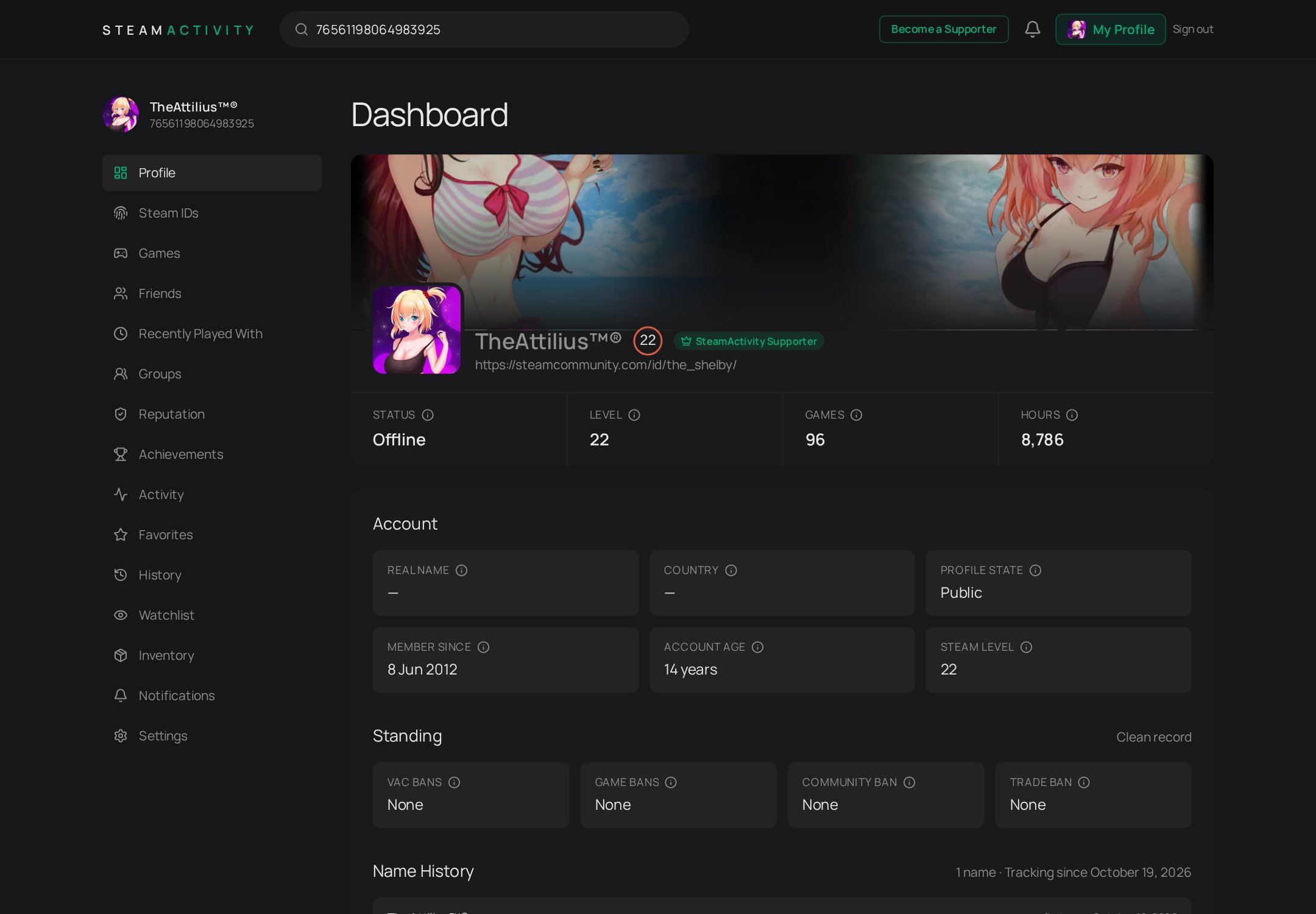Open the steamcommunity.com/id/the_shelby profile URL
The height and width of the screenshot is (914, 1316).
[606, 365]
